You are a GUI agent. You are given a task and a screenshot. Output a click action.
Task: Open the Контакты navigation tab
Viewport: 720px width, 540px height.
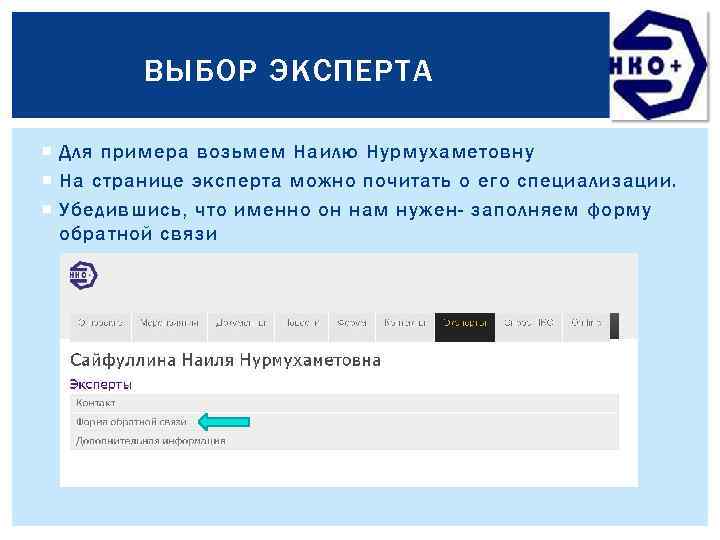point(405,326)
